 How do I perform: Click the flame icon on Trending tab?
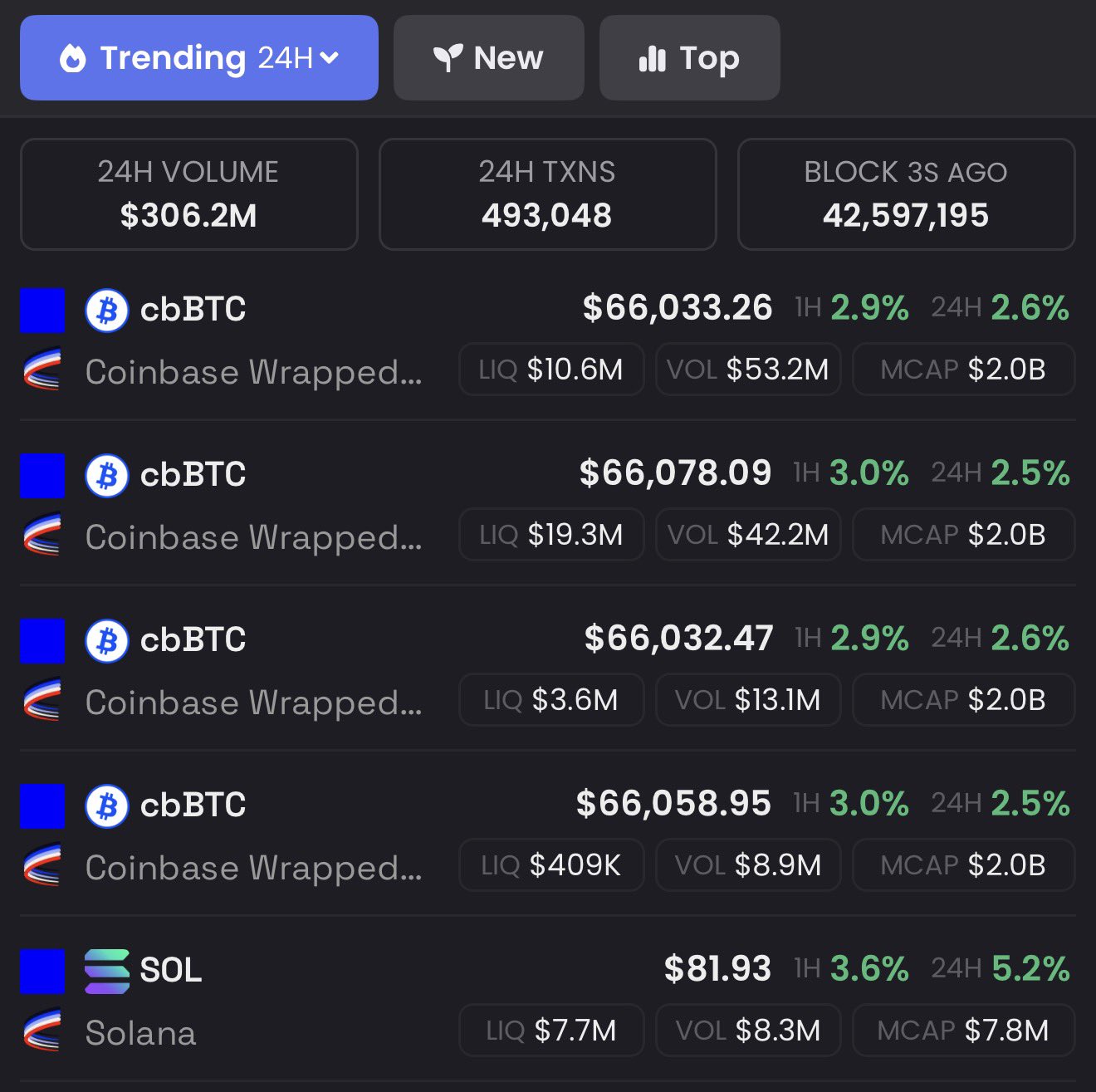(73, 58)
